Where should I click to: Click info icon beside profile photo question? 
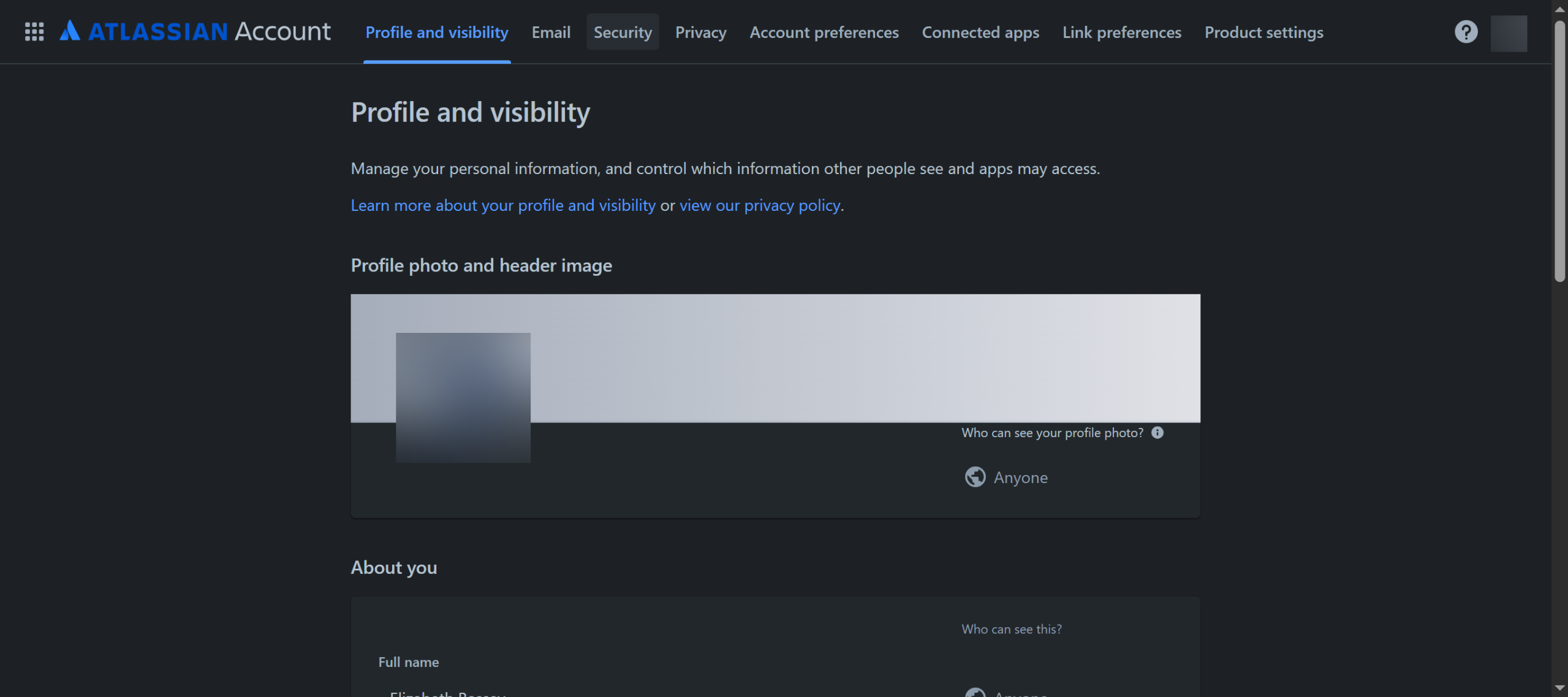[1157, 433]
